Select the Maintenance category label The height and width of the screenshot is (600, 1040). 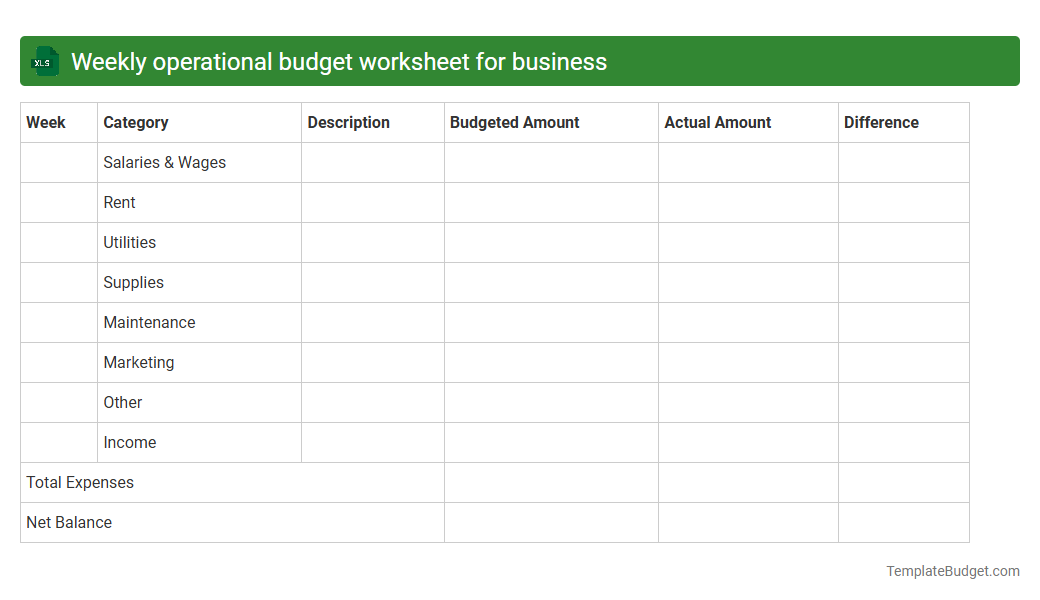(149, 322)
